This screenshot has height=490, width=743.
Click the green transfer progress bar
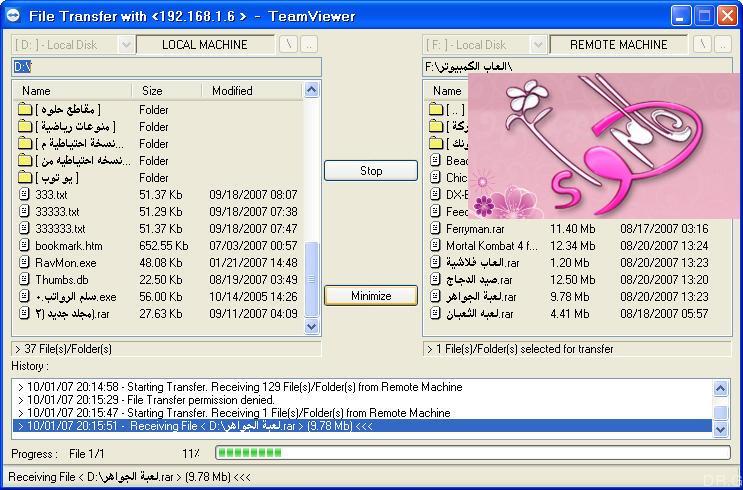pyautogui.click(x=472, y=453)
